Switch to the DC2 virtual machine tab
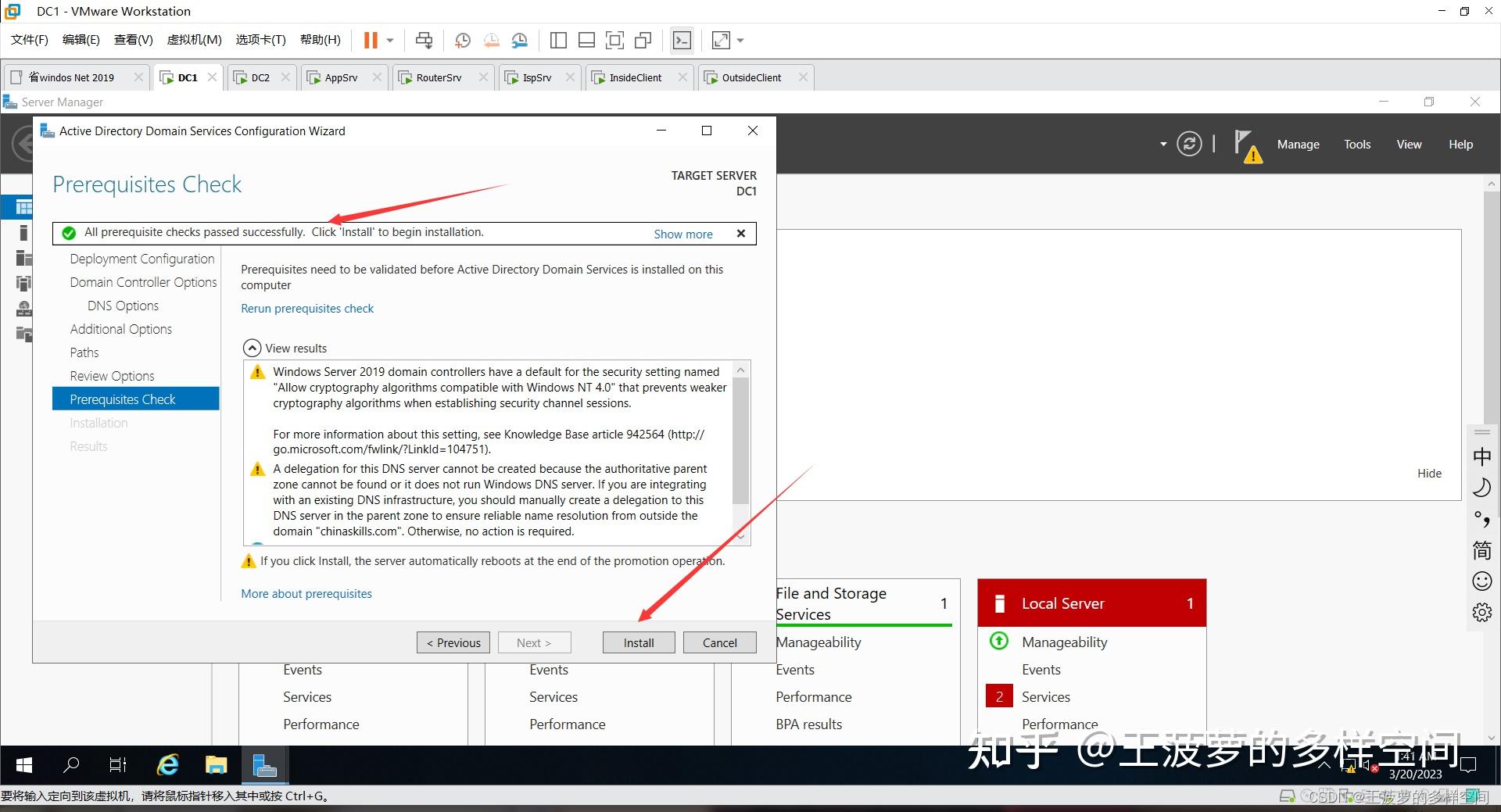1501x812 pixels. [260, 77]
